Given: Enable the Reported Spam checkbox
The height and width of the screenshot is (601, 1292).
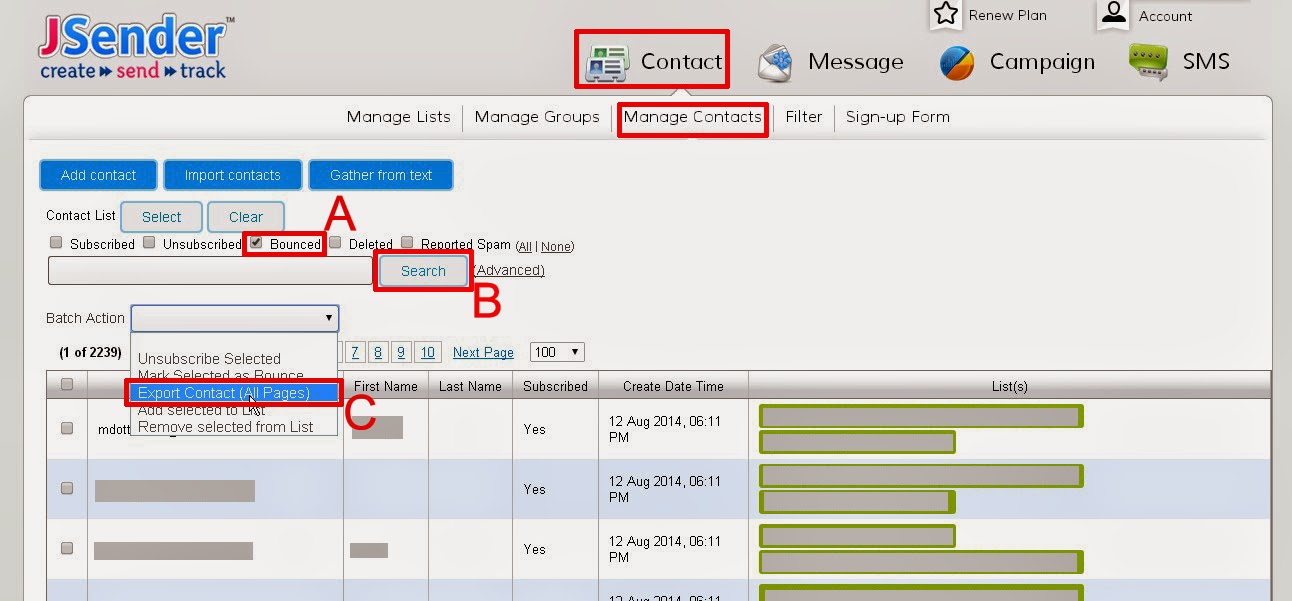Looking at the screenshot, I should pyautogui.click(x=407, y=242).
